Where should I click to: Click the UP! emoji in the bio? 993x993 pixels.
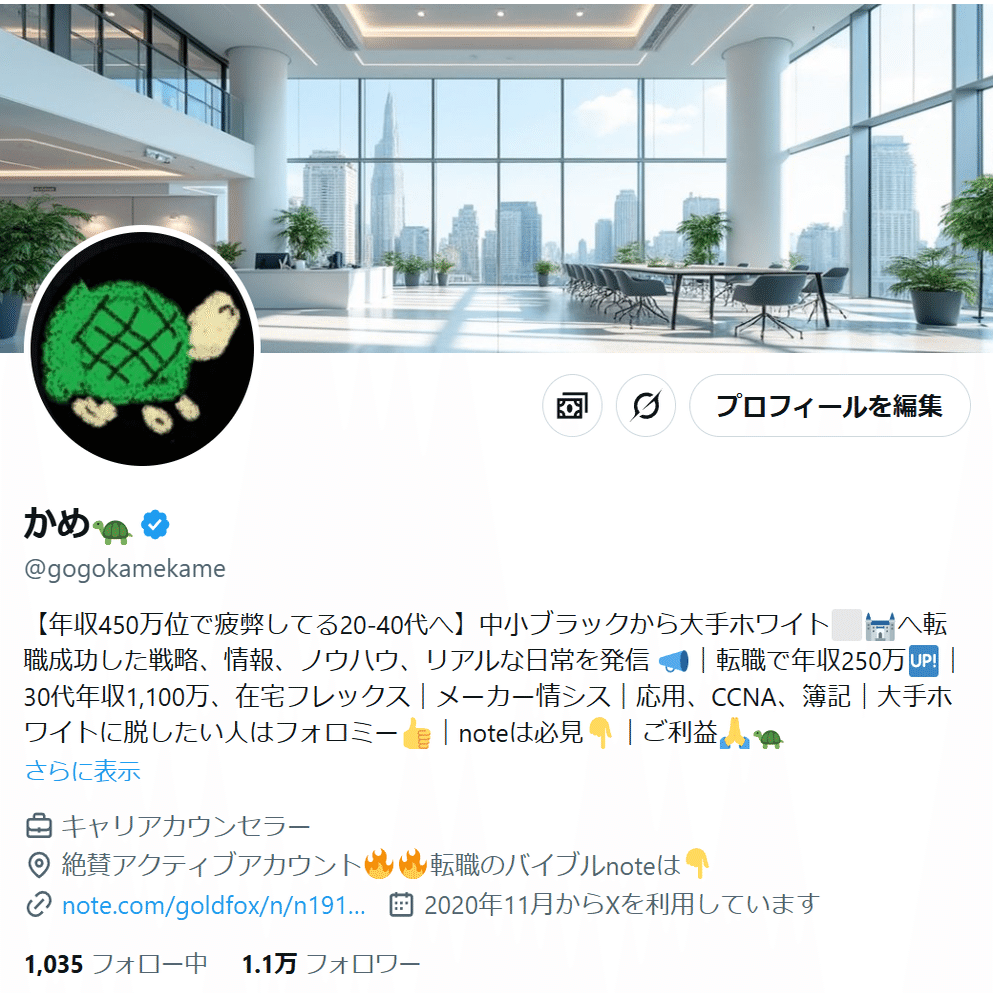click(x=923, y=661)
